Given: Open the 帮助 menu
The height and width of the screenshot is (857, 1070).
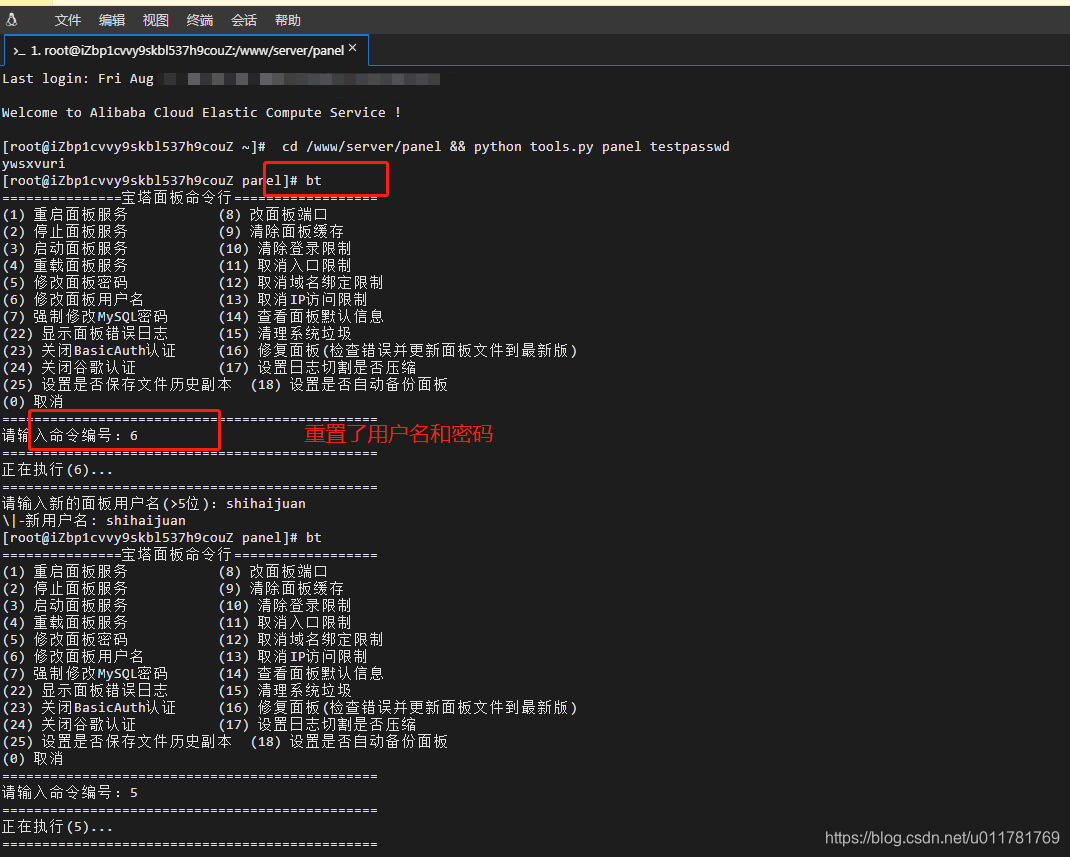Looking at the screenshot, I should point(287,20).
